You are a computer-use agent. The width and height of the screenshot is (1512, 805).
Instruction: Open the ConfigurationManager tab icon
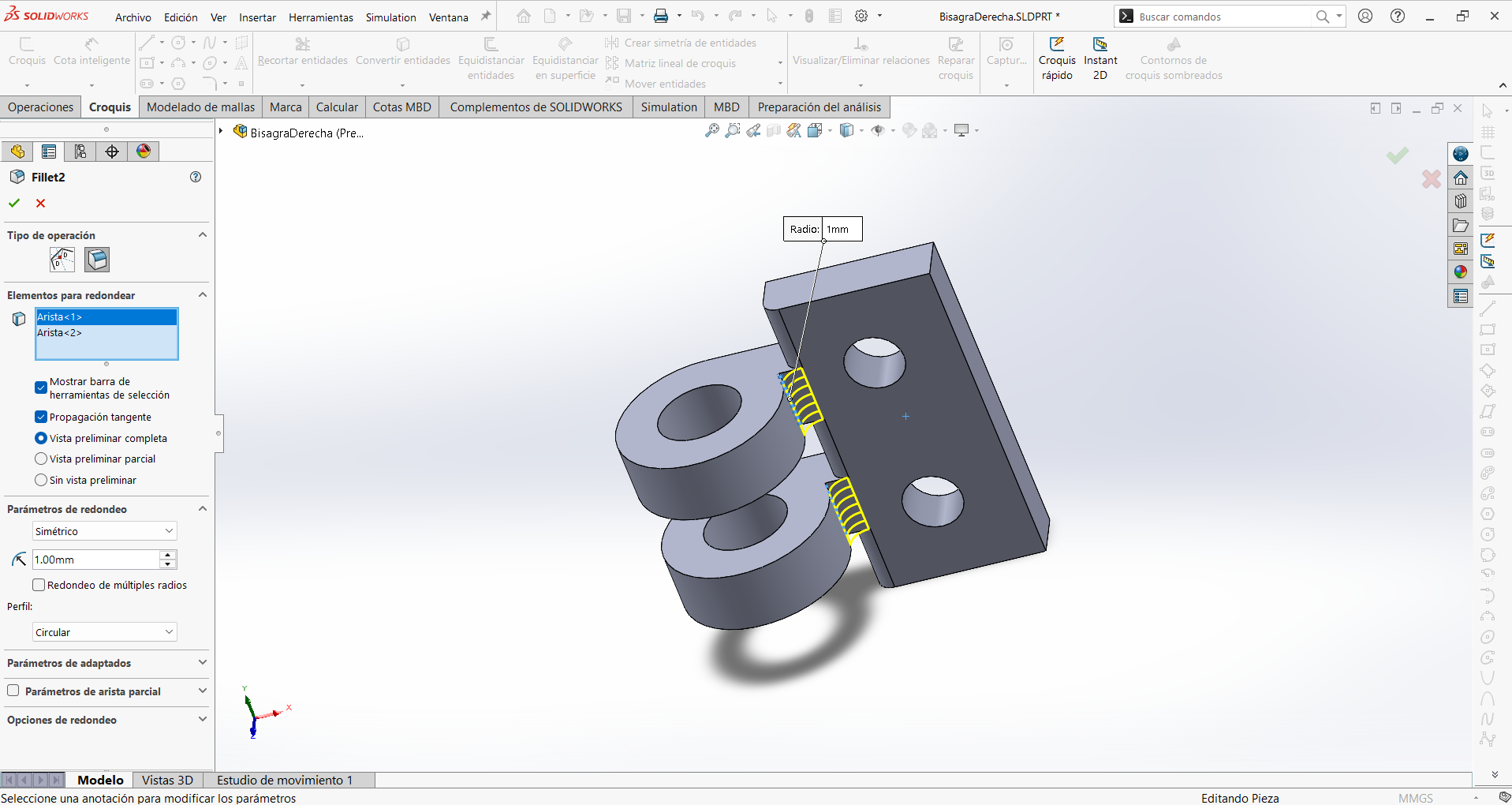click(x=80, y=152)
